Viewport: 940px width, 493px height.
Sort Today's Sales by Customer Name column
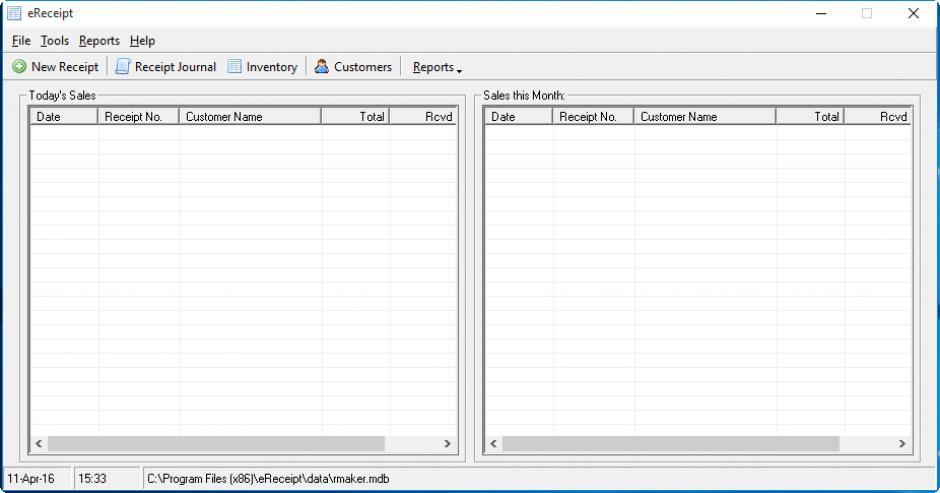[251, 116]
